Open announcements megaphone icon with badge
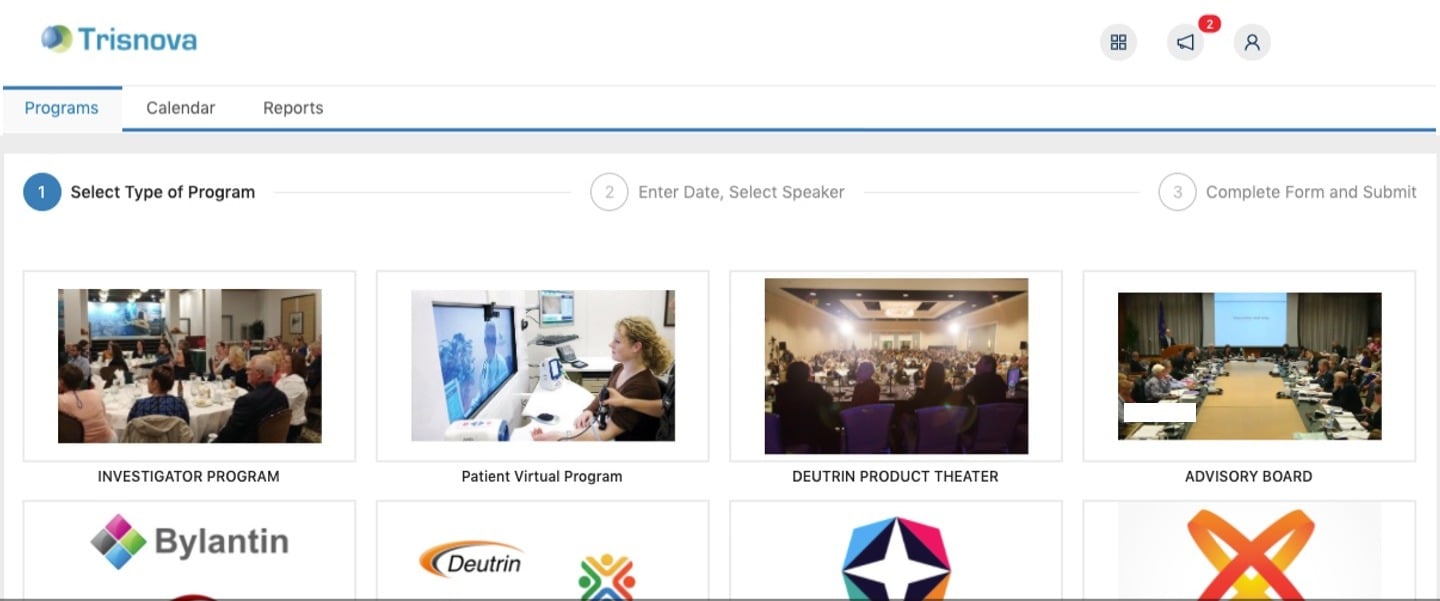 coord(1186,42)
